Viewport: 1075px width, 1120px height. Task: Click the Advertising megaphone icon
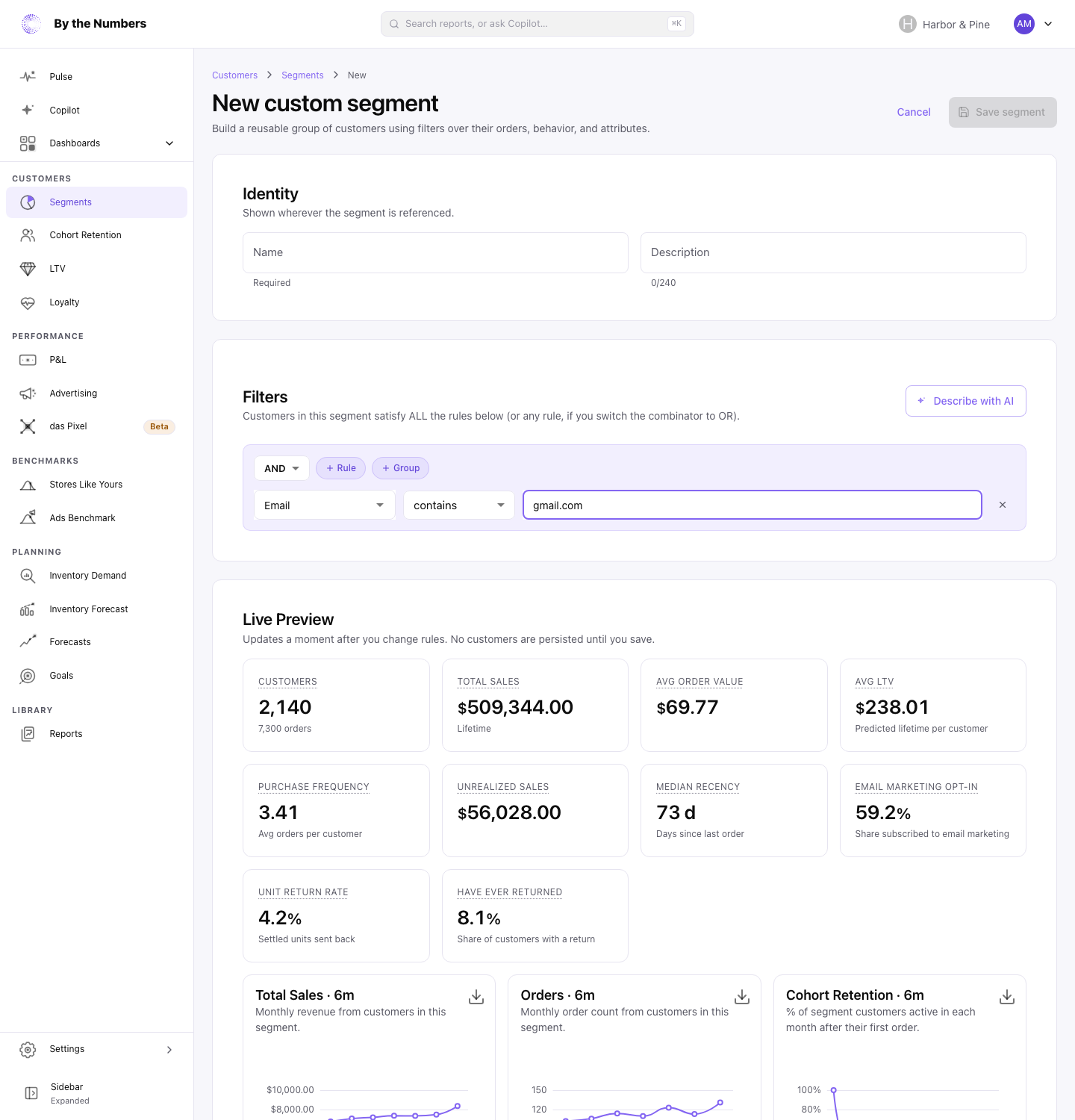(28, 393)
